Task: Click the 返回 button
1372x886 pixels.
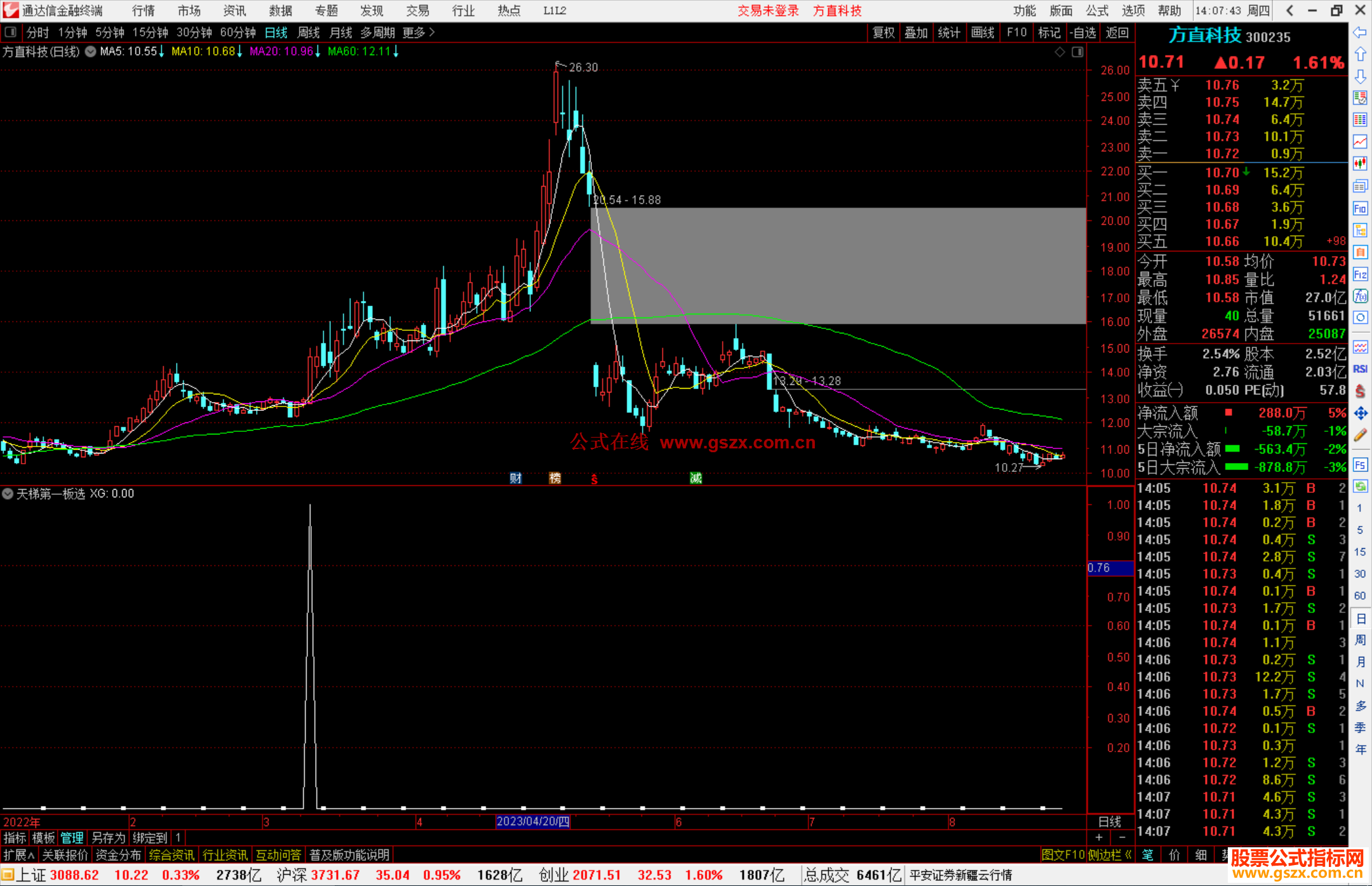Action: point(1117,32)
